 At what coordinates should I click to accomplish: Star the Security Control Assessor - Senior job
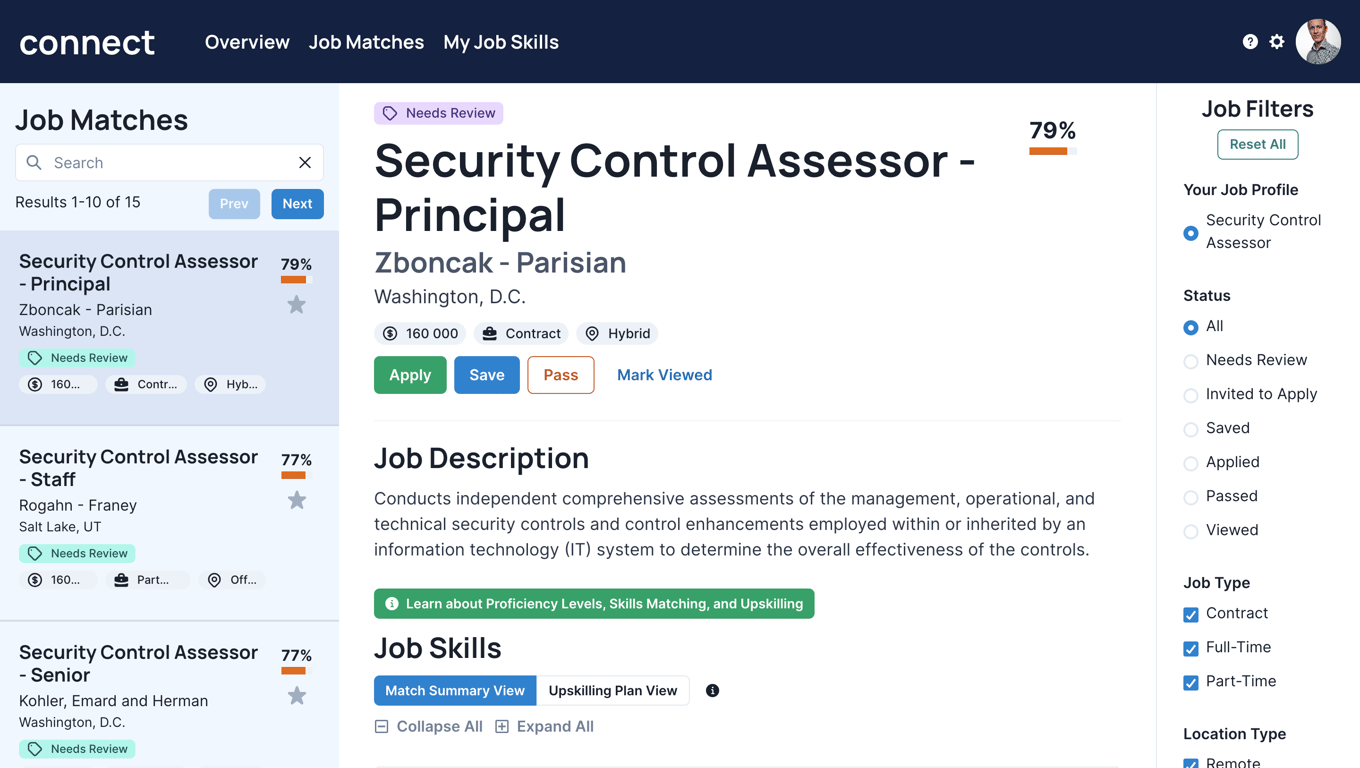point(296,696)
